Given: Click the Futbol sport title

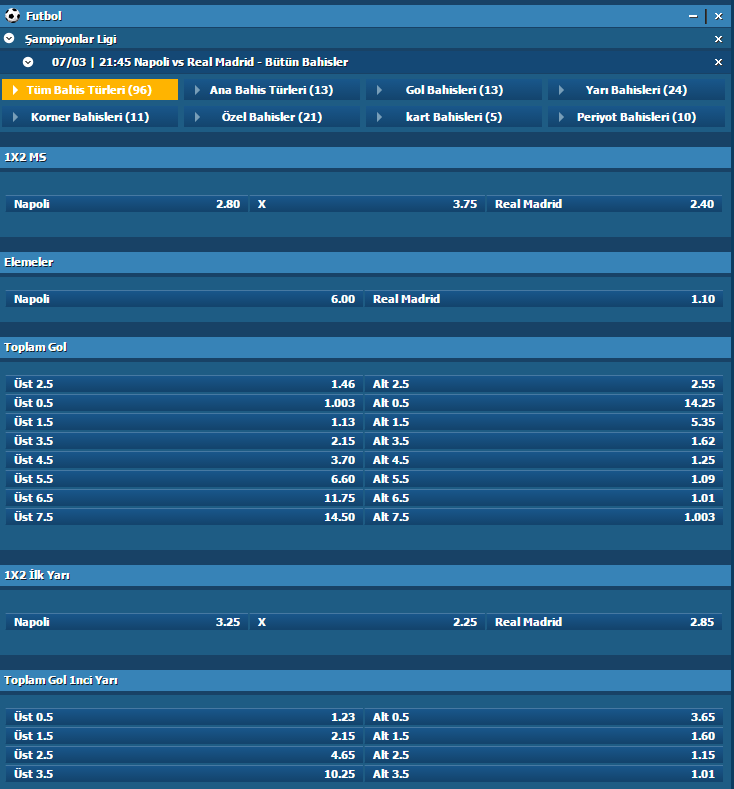Looking at the screenshot, I should (44, 16).
